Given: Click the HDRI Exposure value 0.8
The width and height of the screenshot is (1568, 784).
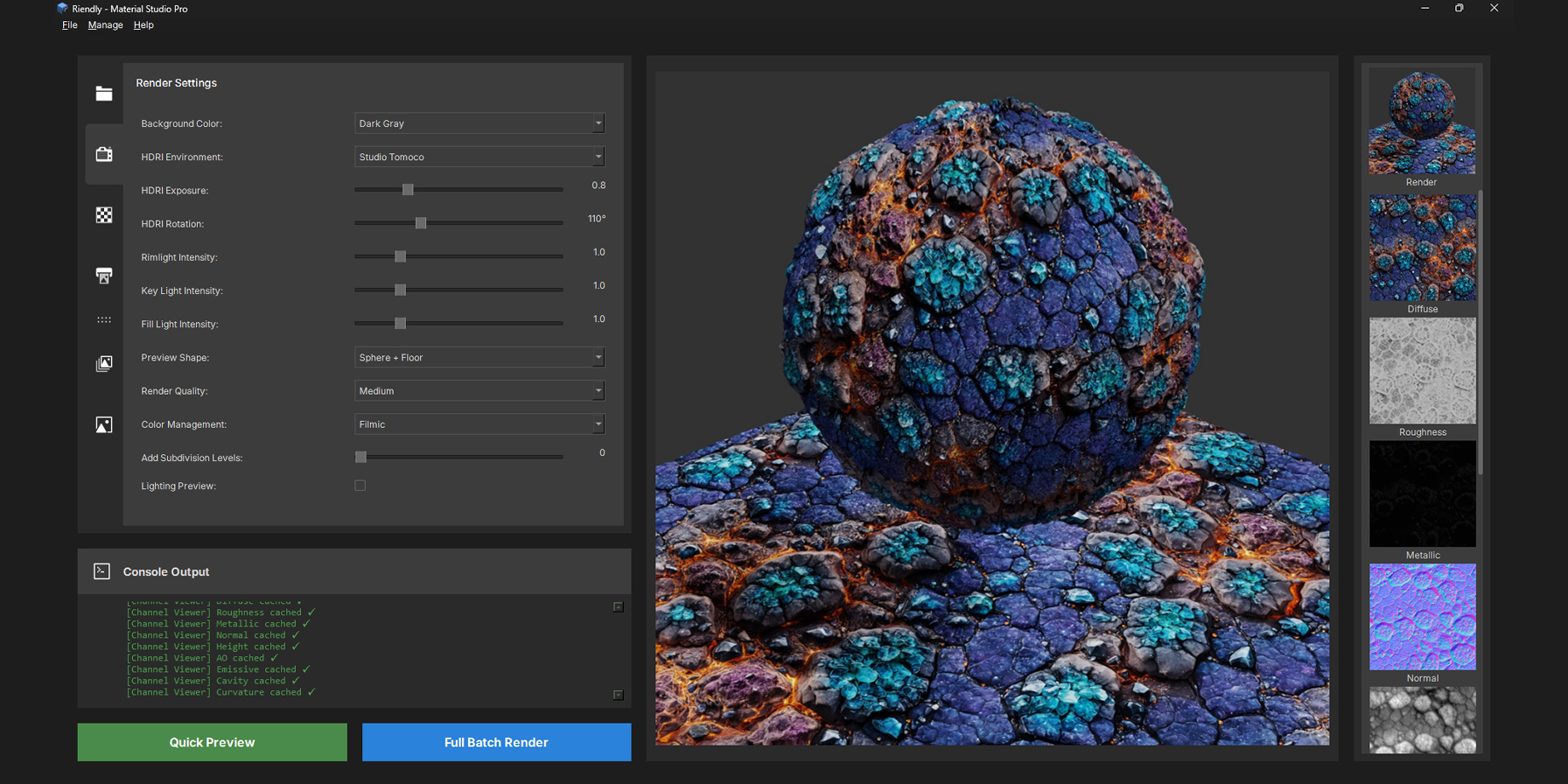Looking at the screenshot, I should coord(598,185).
